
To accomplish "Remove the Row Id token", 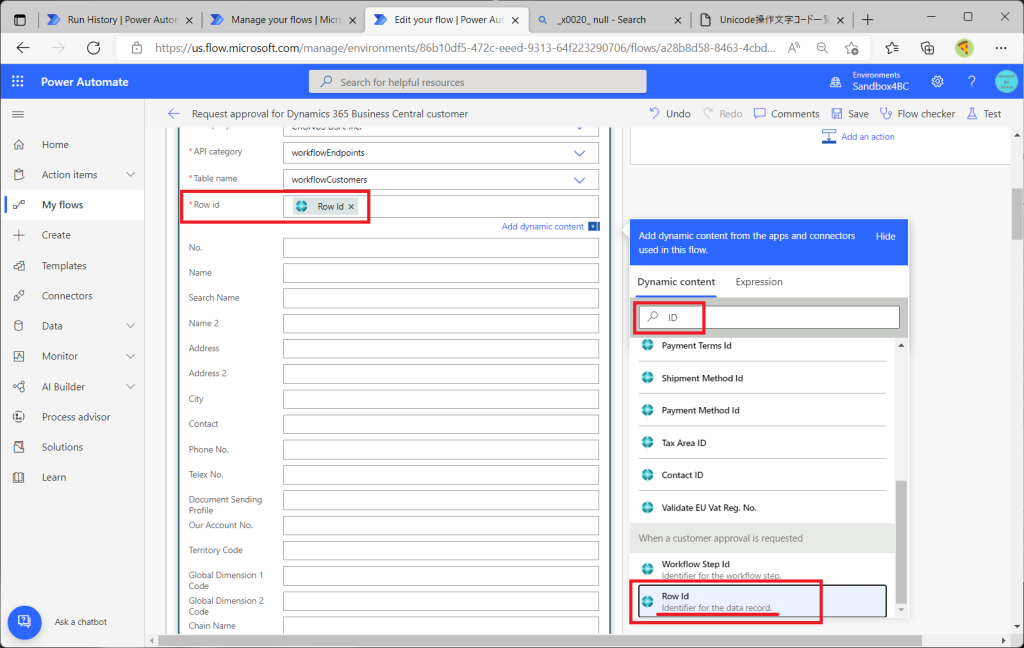I will tap(351, 206).
